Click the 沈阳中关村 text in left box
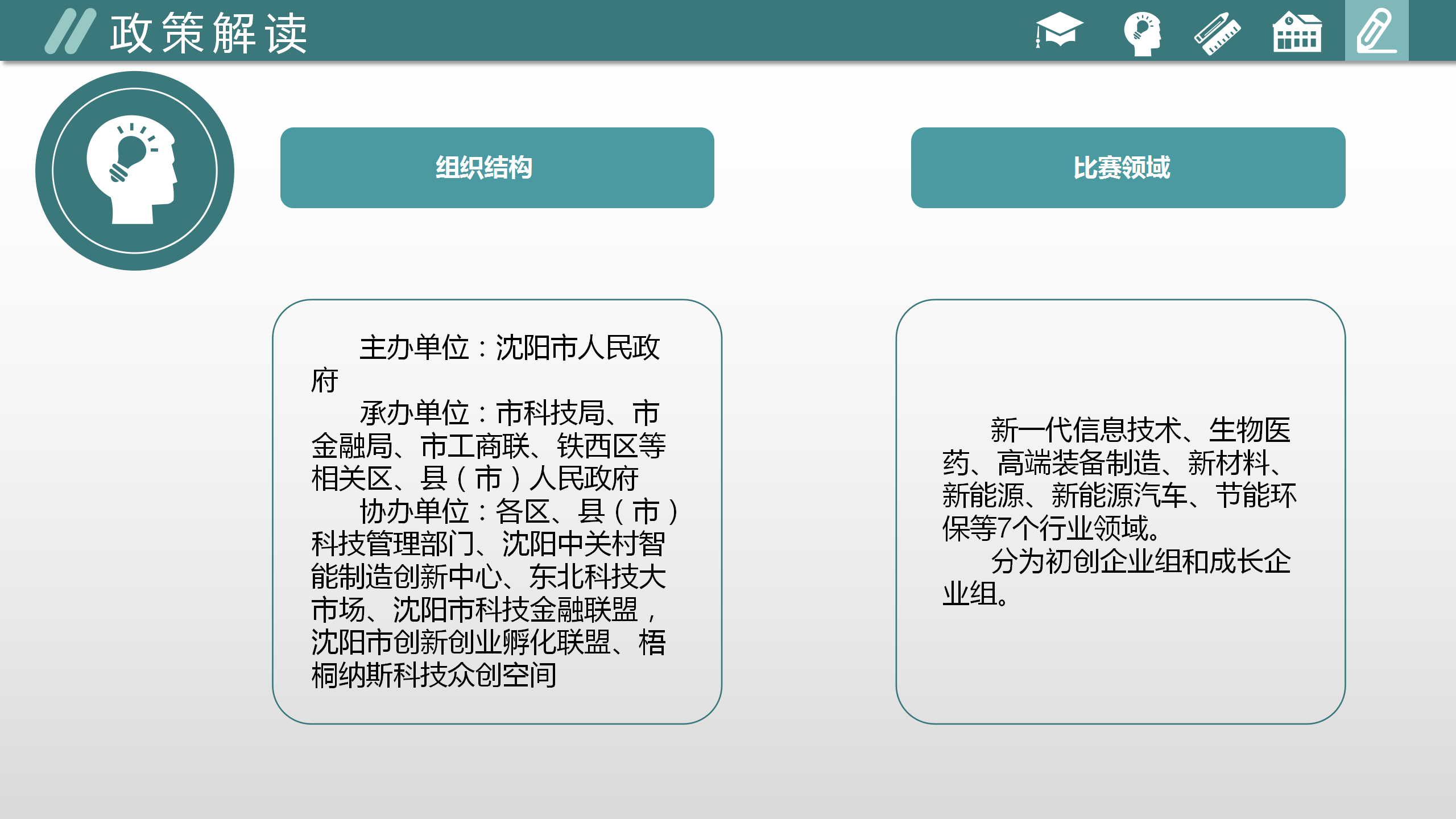 click(x=570, y=544)
